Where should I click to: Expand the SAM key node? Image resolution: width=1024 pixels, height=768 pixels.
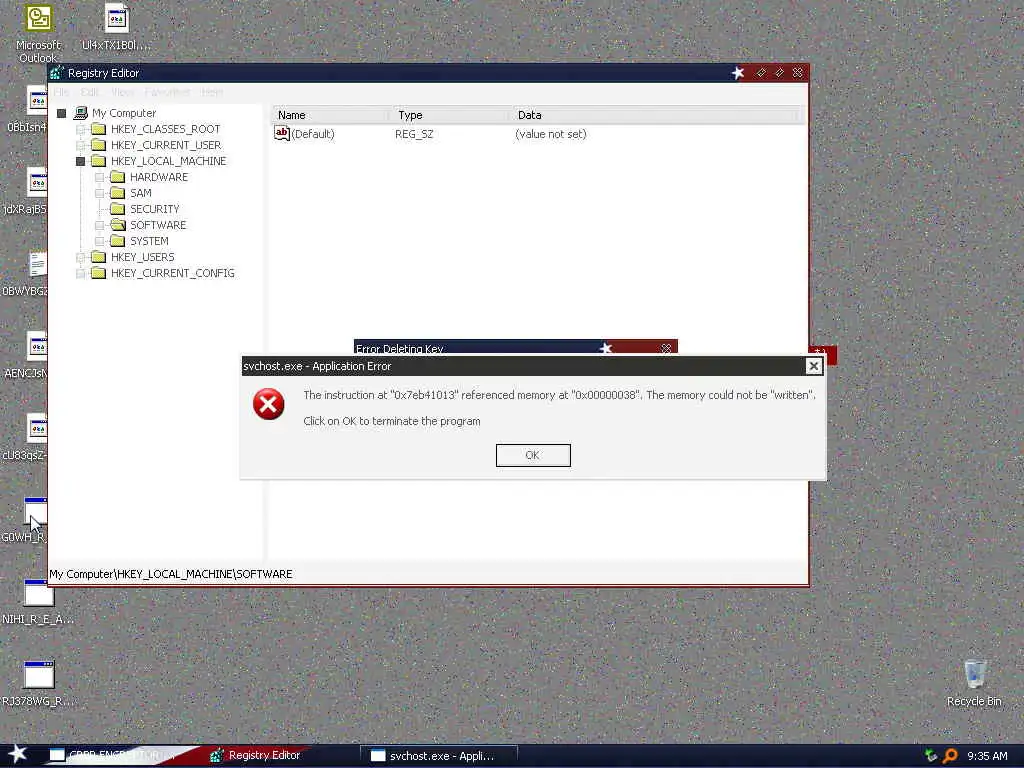tap(99, 193)
